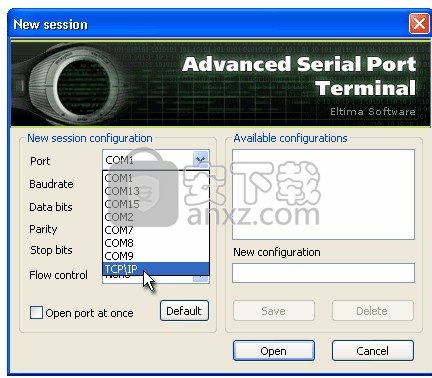Click the Default button
Image resolution: width=432 pixels, height=378 pixels.
coord(184,311)
